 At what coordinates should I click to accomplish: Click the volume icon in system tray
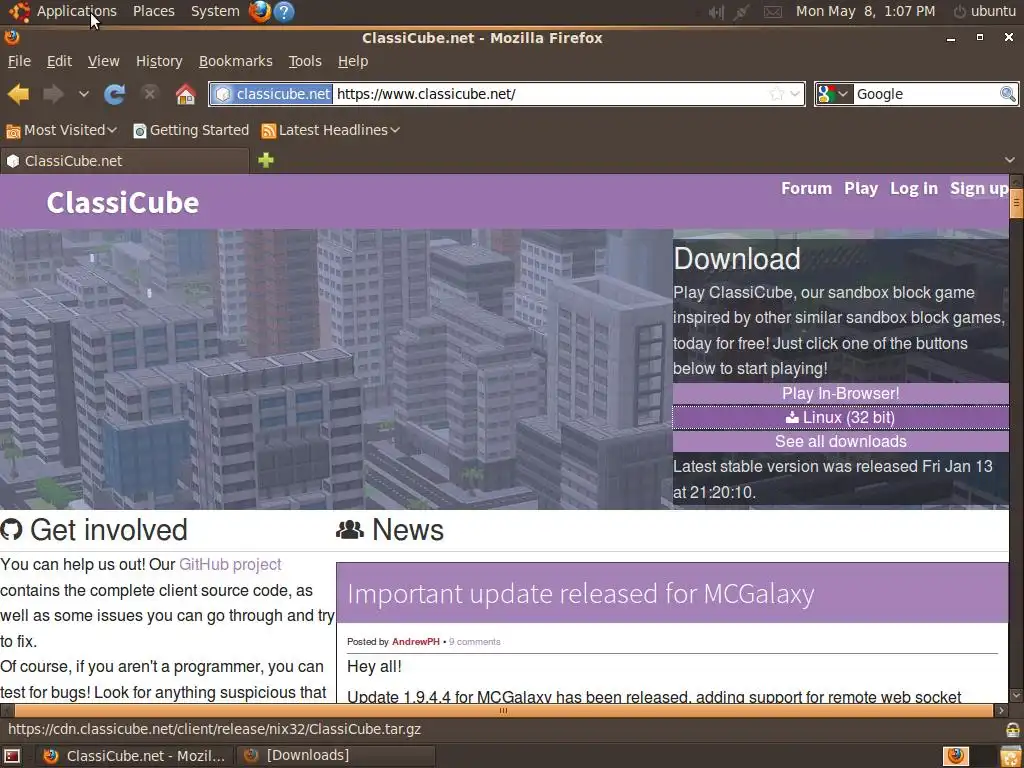click(716, 12)
